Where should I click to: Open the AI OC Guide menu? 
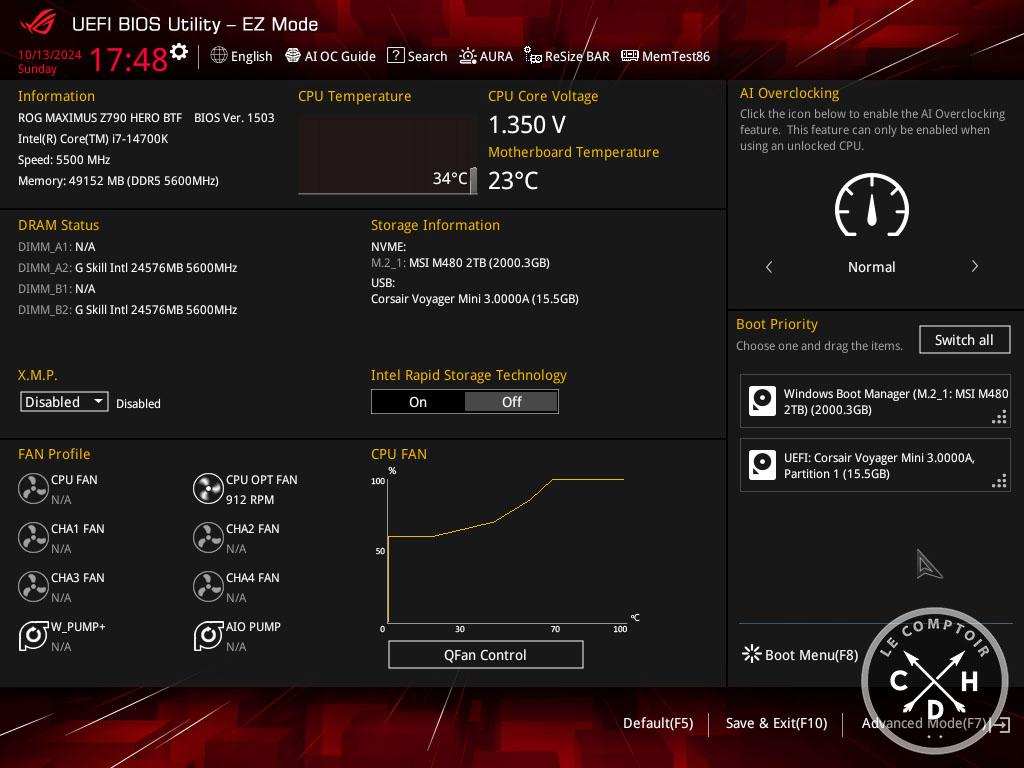click(x=330, y=57)
